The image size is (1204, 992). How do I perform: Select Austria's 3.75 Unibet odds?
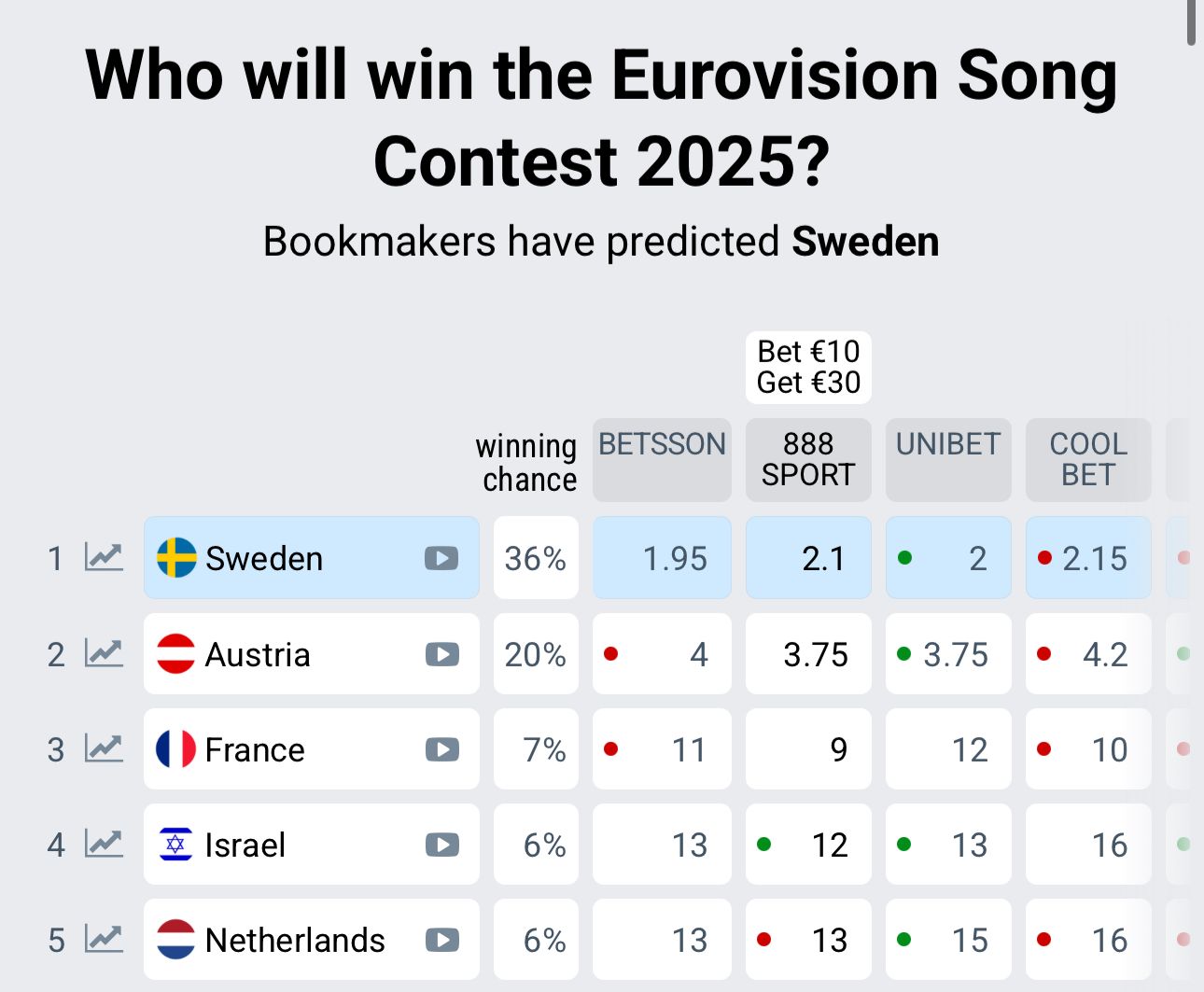[955, 654]
